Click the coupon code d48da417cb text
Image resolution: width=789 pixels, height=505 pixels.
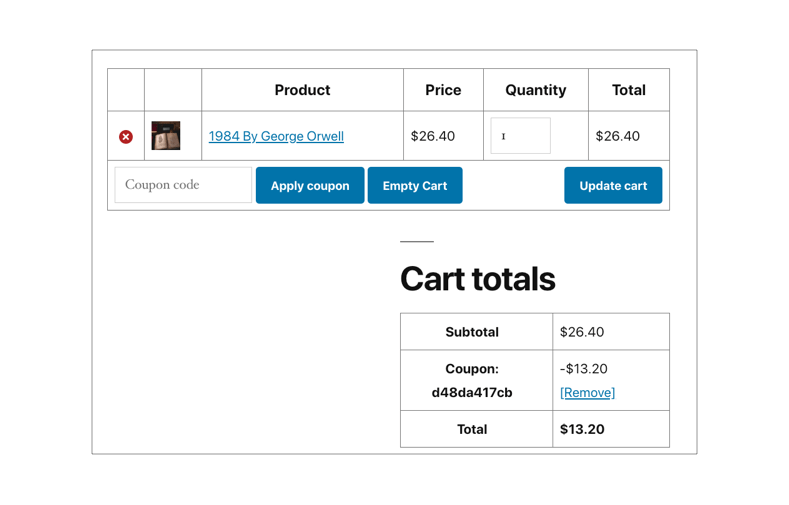pyautogui.click(x=472, y=393)
